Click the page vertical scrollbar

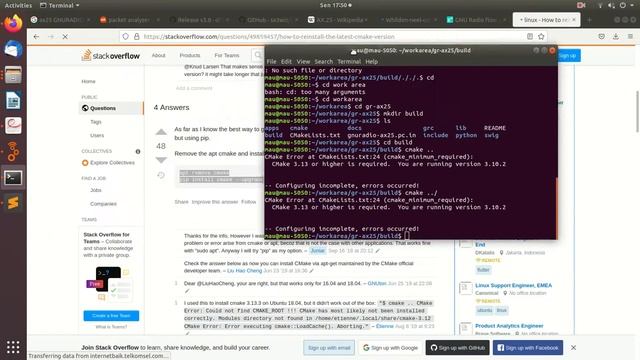tap(637, 111)
